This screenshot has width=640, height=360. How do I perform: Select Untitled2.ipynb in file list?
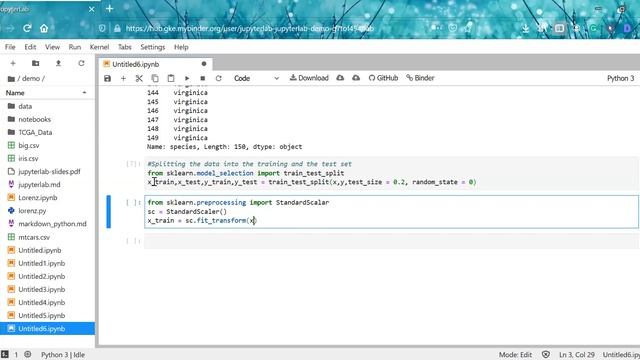click(47, 276)
